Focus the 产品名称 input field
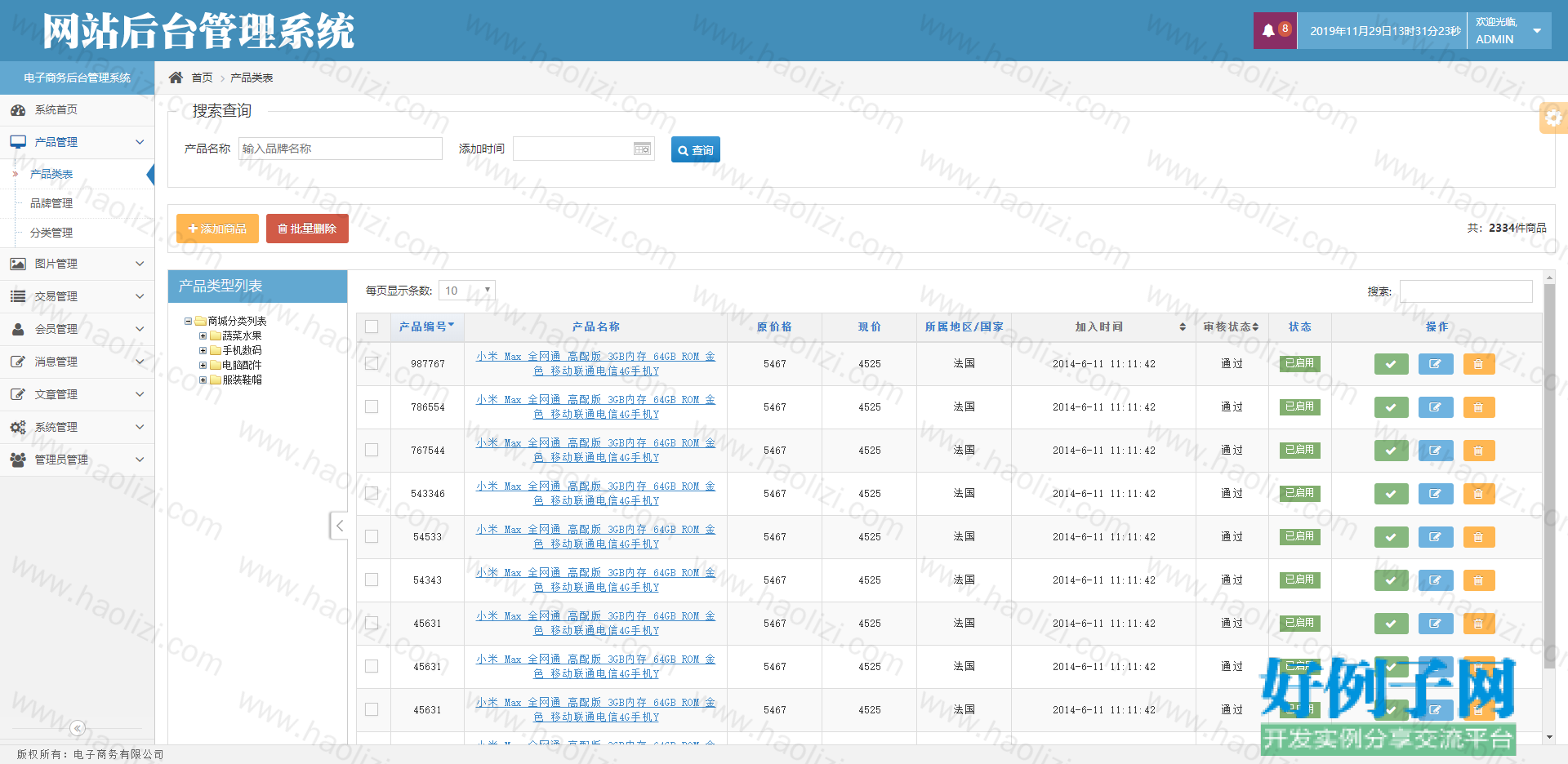The height and width of the screenshot is (764, 1568). pos(341,149)
